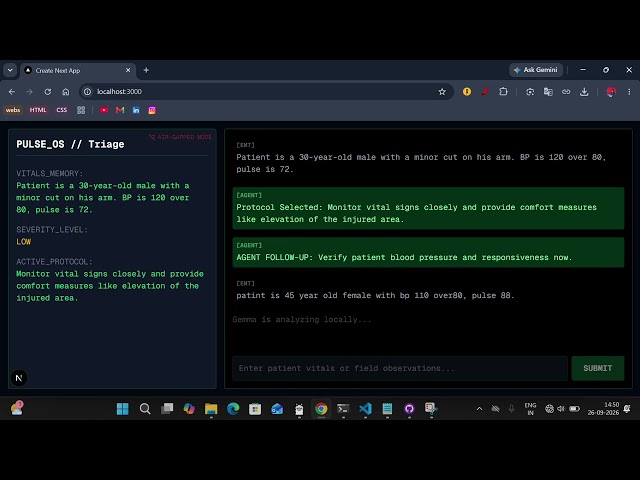Open the Chrome three-dot menu
Image resolution: width=640 pixels, height=480 pixels.
[629, 92]
